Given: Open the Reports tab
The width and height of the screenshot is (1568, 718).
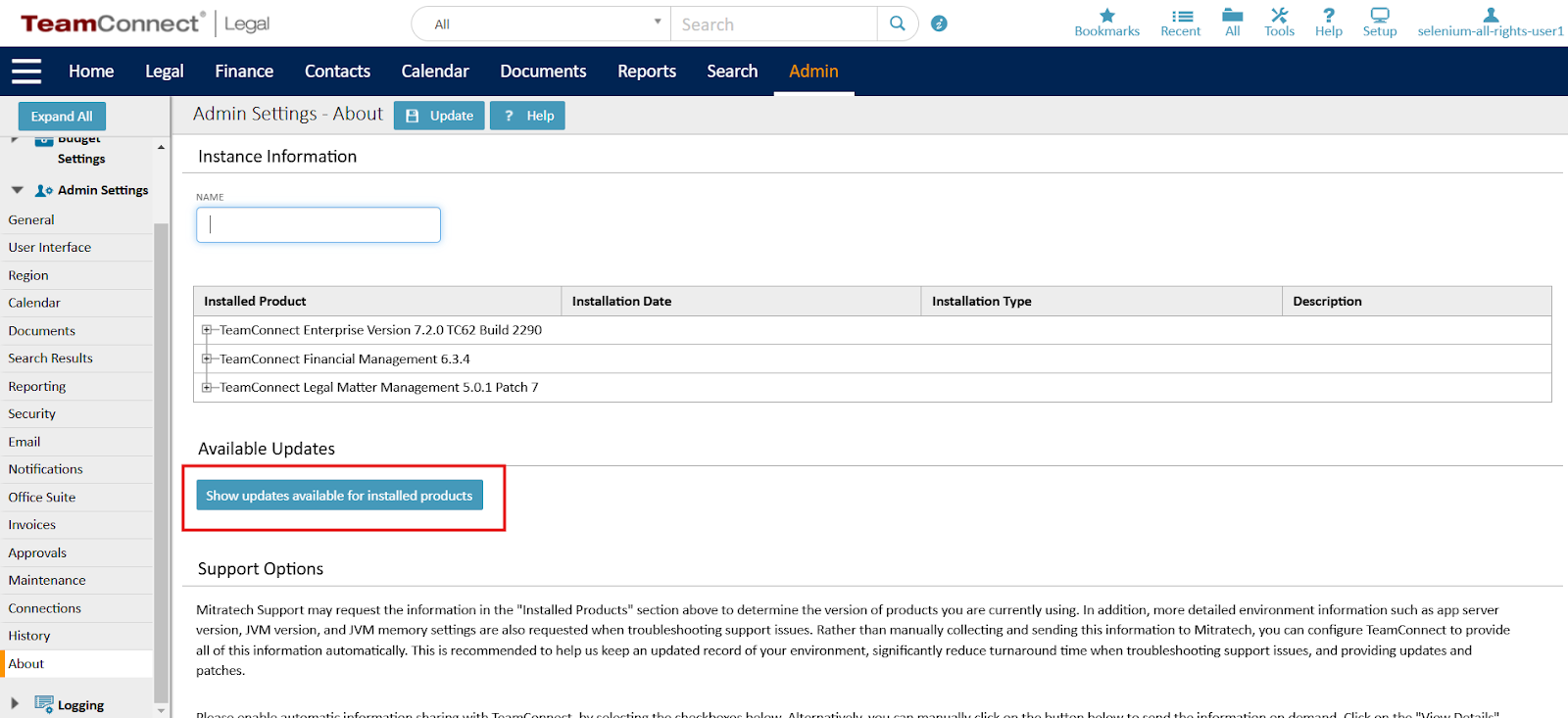Looking at the screenshot, I should coord(647,72).
